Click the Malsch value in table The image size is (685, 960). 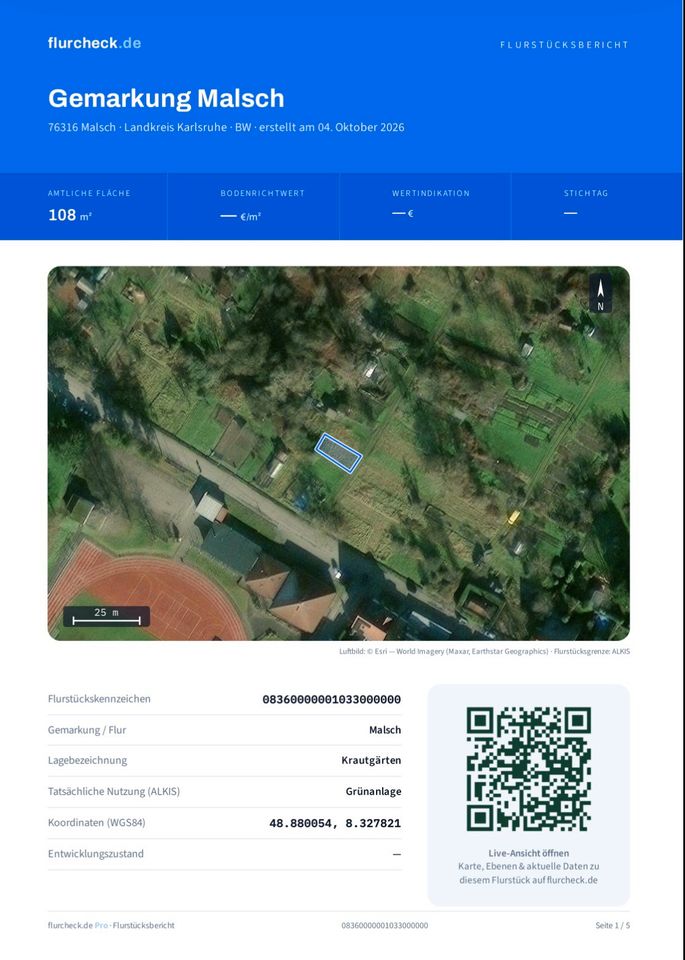point(385,730)
